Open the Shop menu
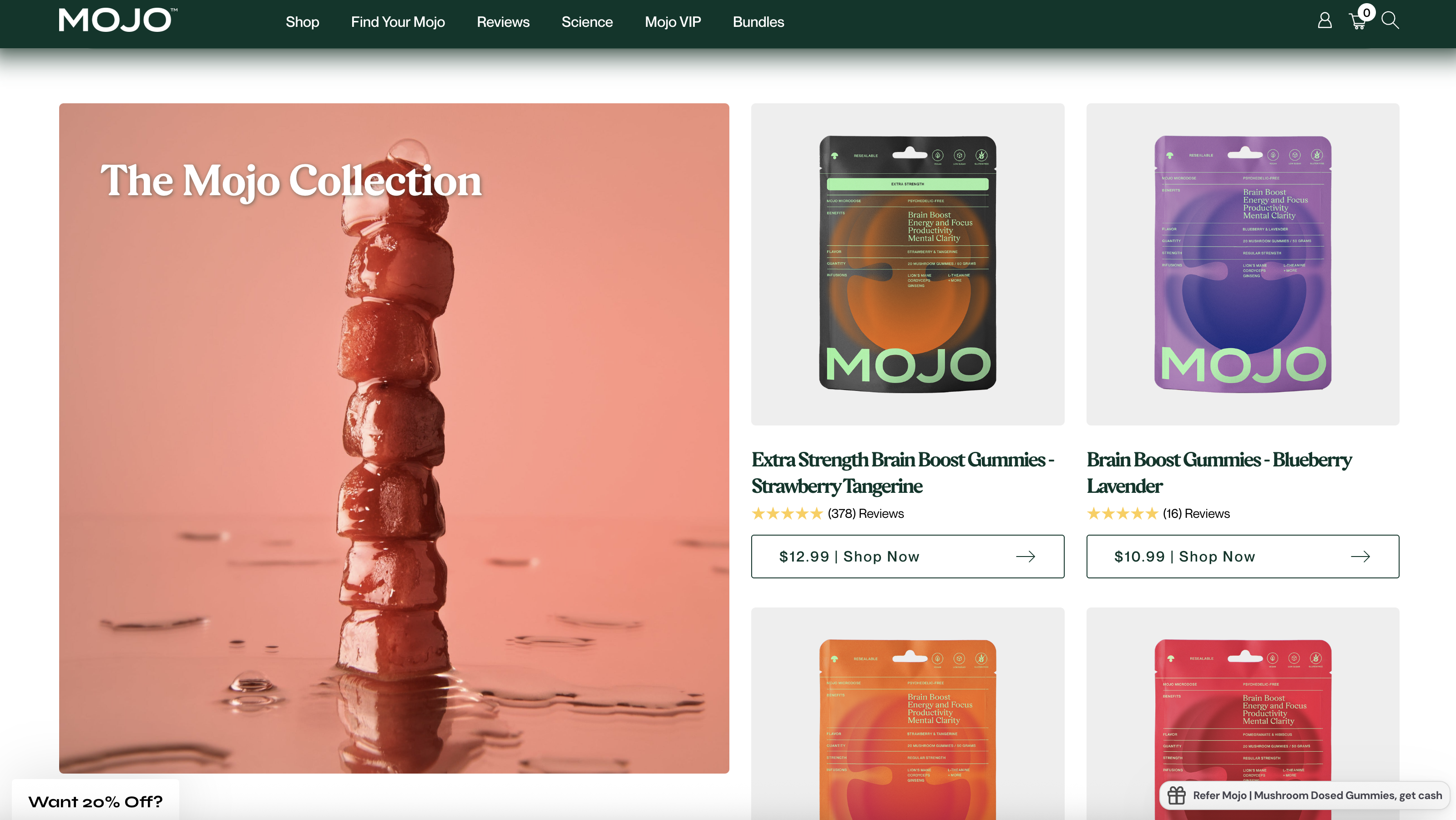Viewport: 1456px width, 820px height. click(303, 22)
